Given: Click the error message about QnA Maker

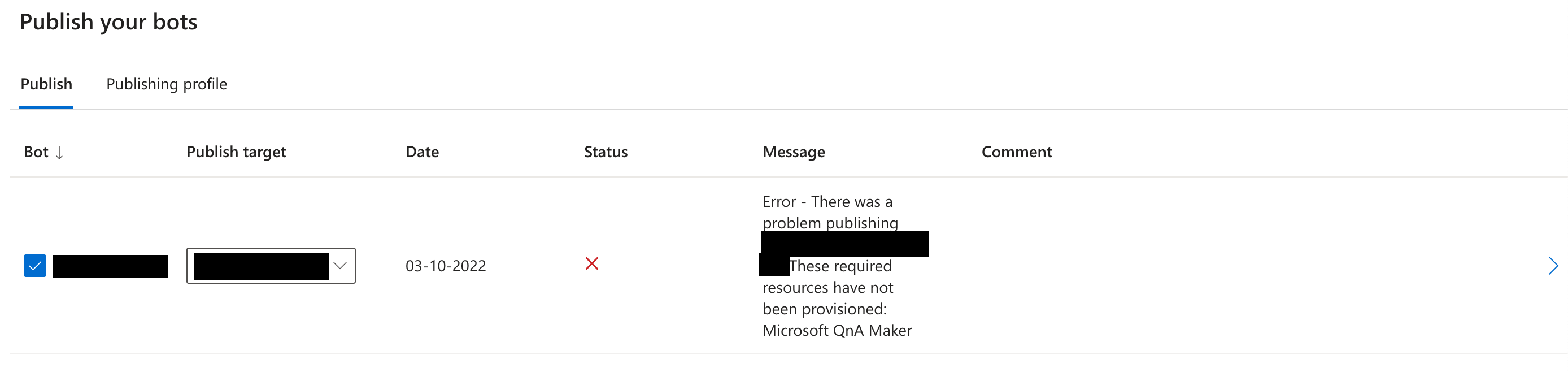Looking at the screenshot, I should (837, 266).
